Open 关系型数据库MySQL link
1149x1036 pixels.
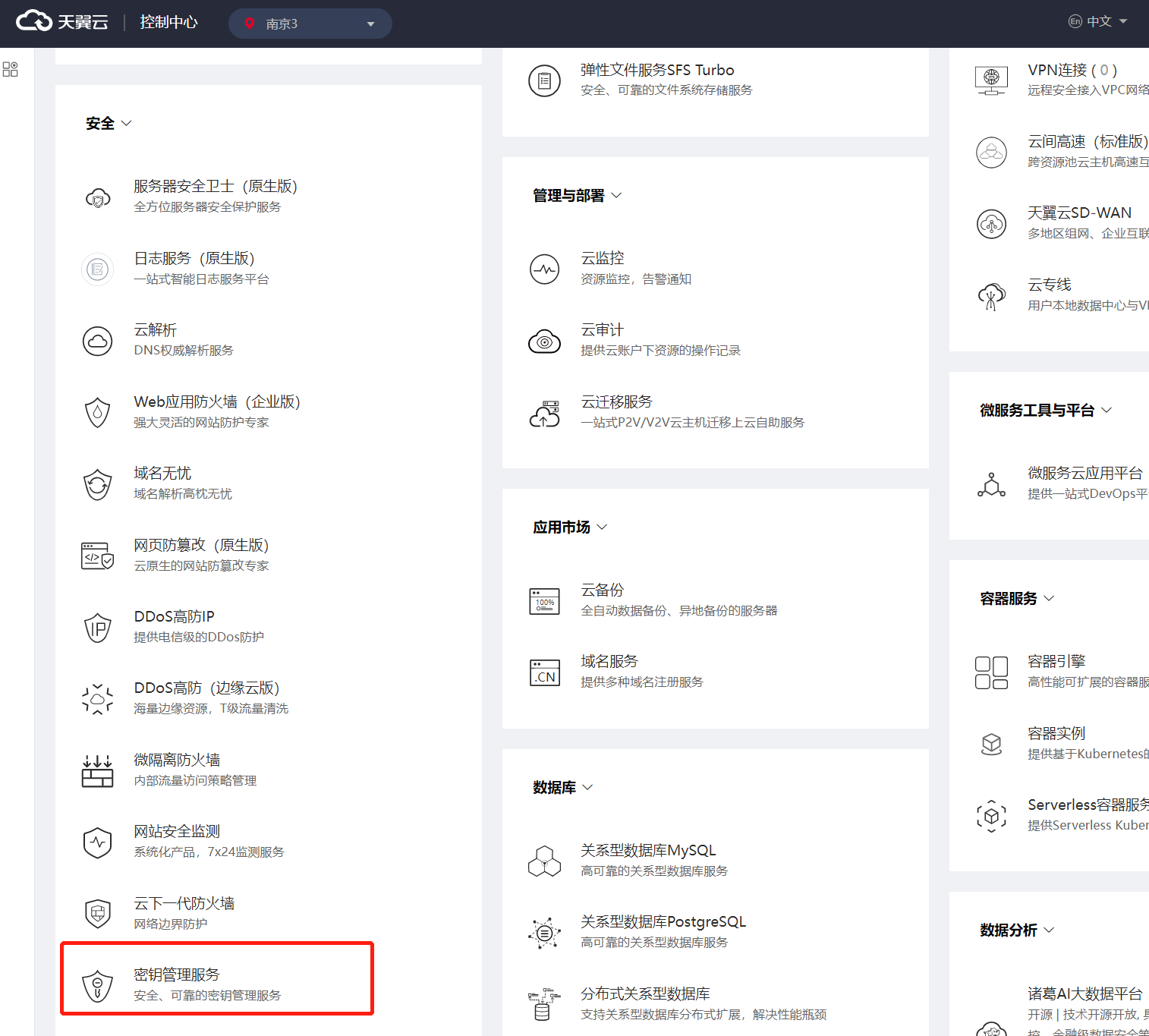click(x=648, y=850)
